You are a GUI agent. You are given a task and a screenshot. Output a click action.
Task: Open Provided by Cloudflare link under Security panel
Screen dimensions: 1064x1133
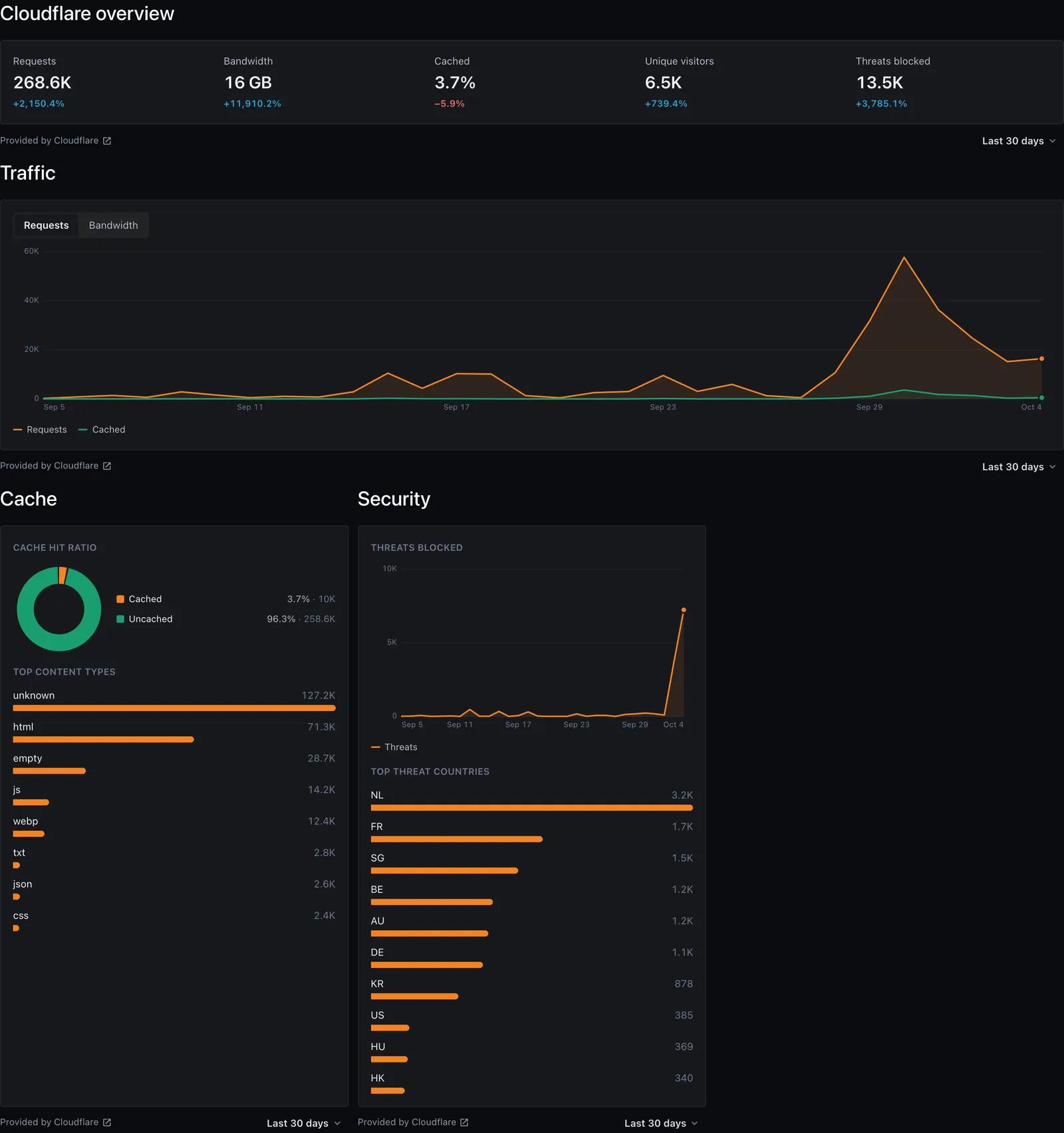(x=413, y=1122)
